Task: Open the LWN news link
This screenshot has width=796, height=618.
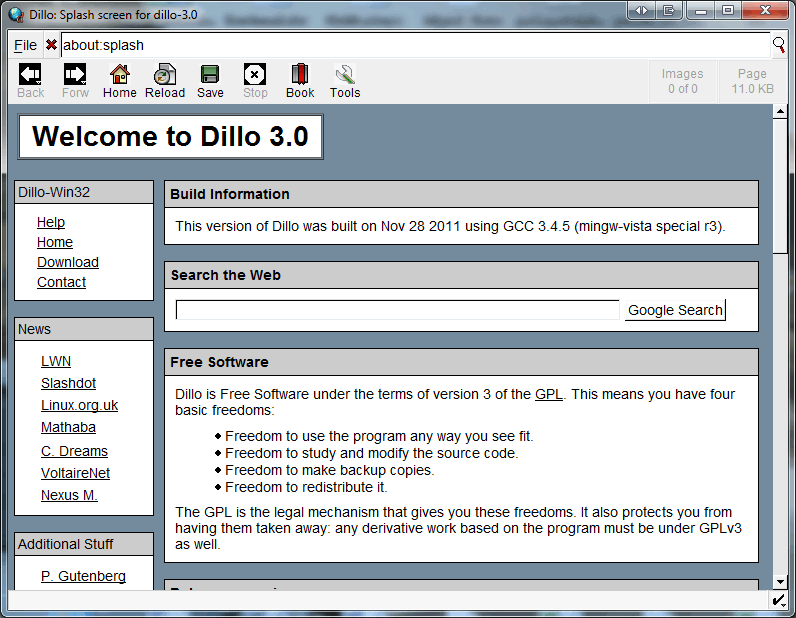Action: pyautogui.click(x=56, y=361)
